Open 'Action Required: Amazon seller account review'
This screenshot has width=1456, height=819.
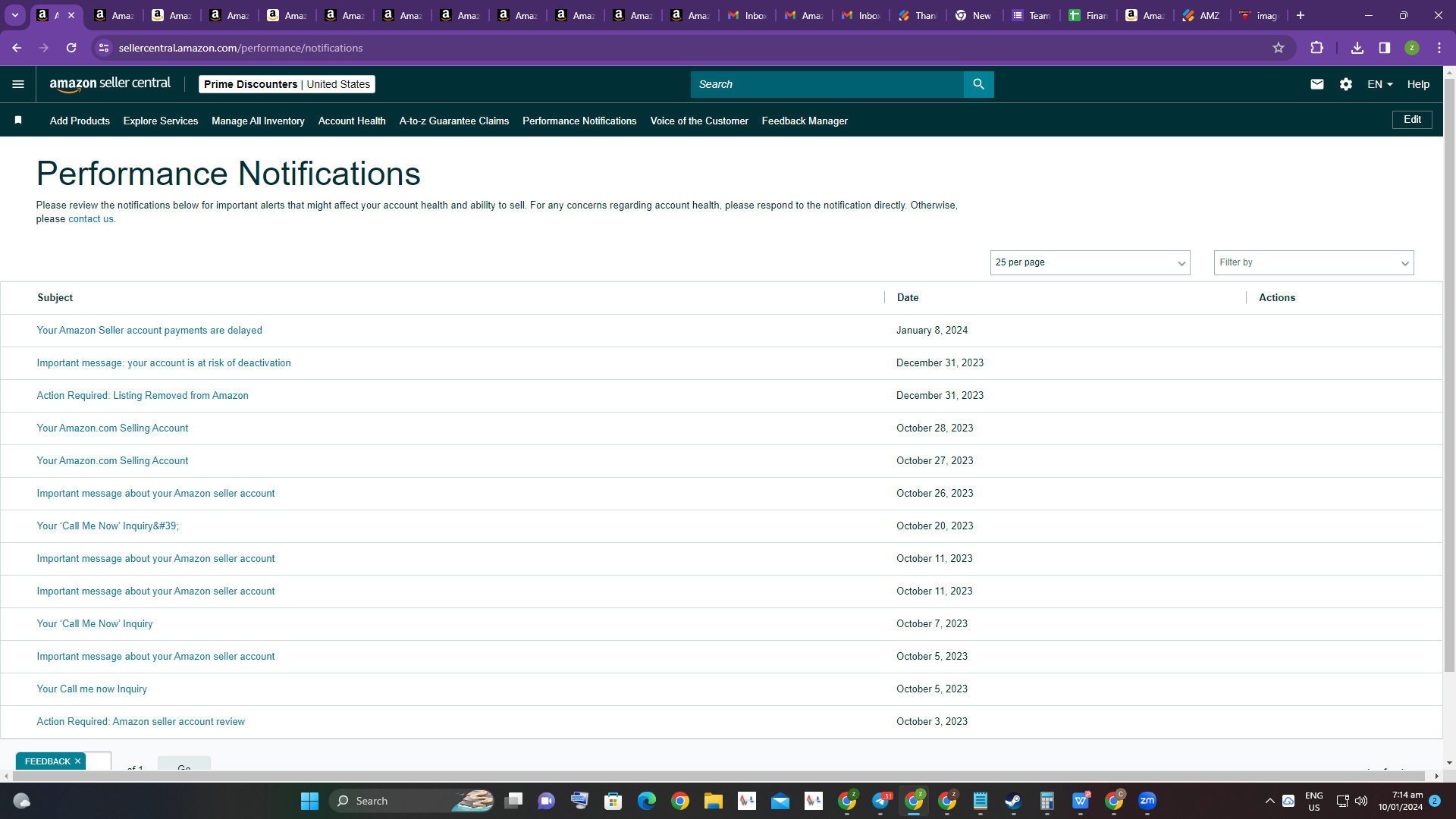pos(140,722)
